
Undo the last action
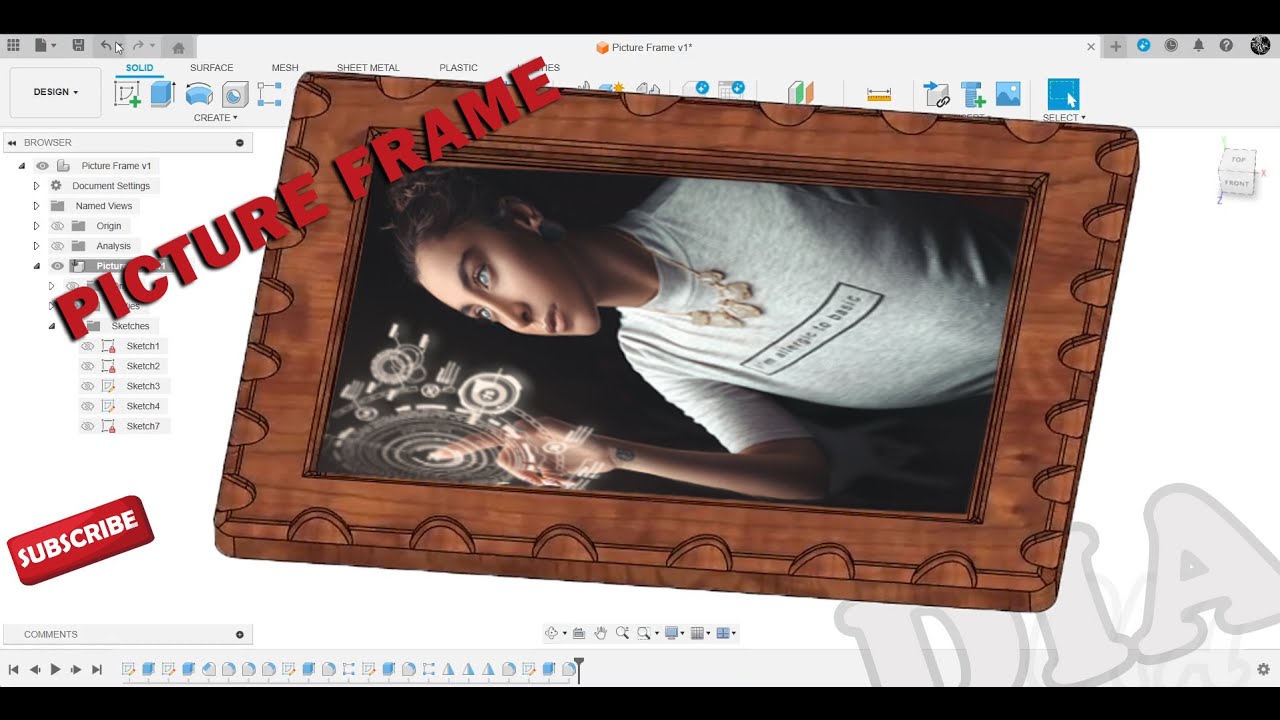pyautogui.click(x=106, y=46)
